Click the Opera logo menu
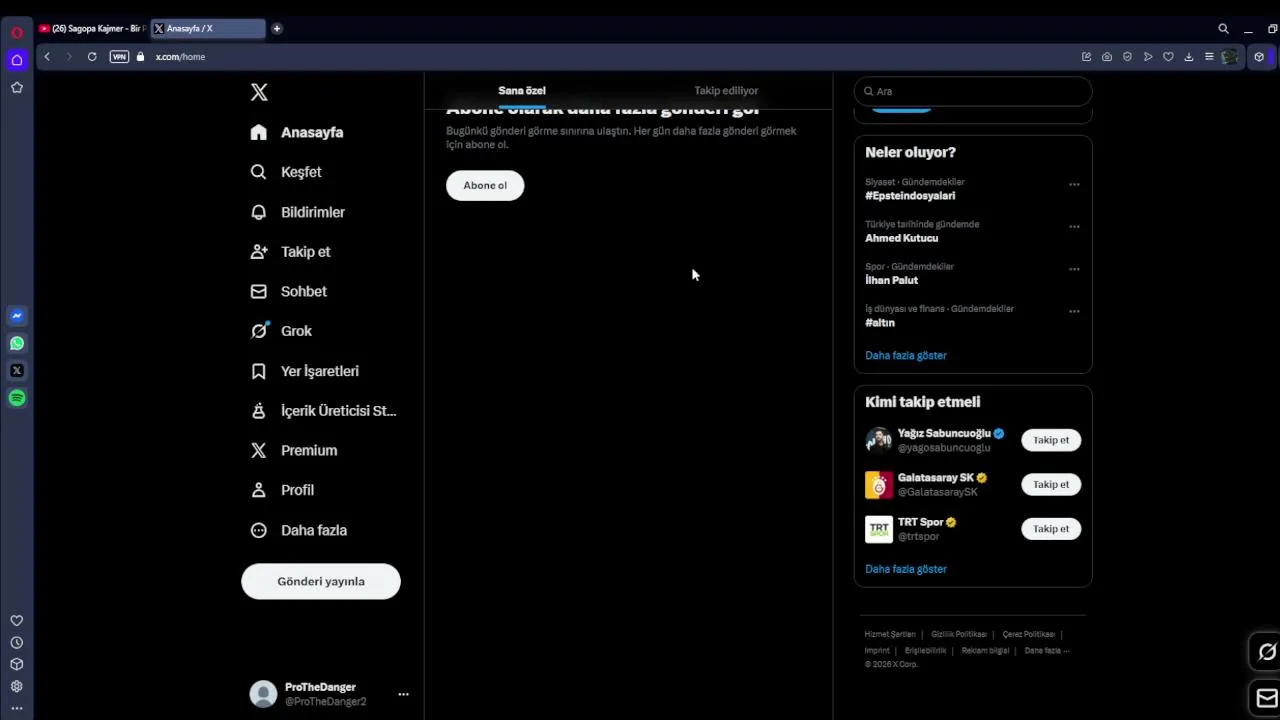This screenshot has height=720, width=1280. point(17,32)
